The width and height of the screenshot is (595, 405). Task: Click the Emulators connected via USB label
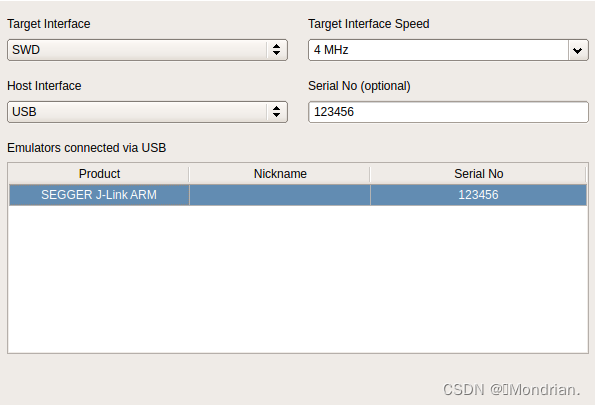click(x=87, y=148)
